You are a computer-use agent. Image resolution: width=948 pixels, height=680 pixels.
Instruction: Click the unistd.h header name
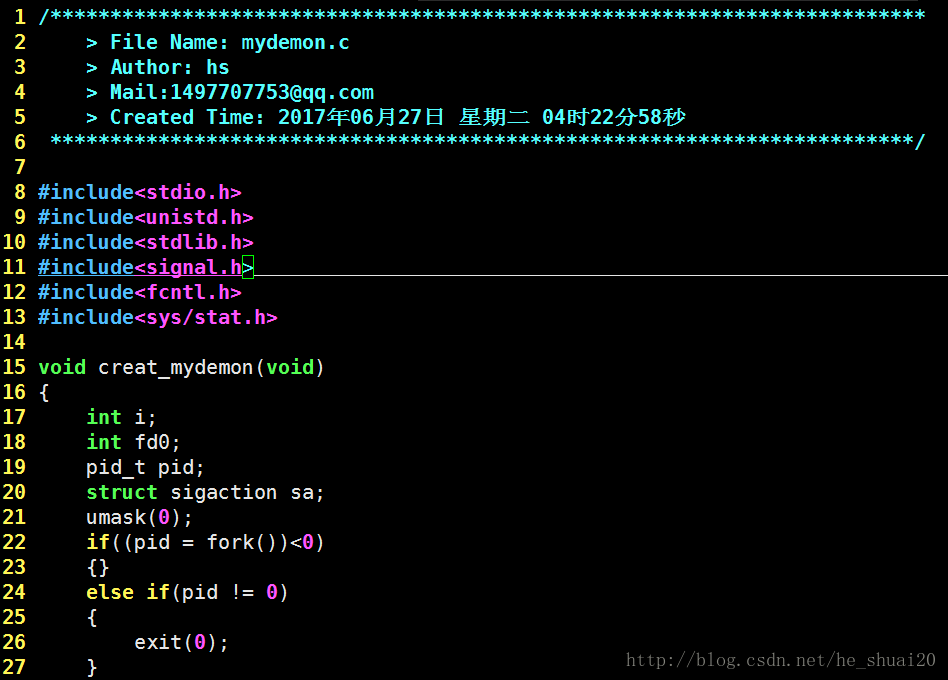tap(194, 217)
